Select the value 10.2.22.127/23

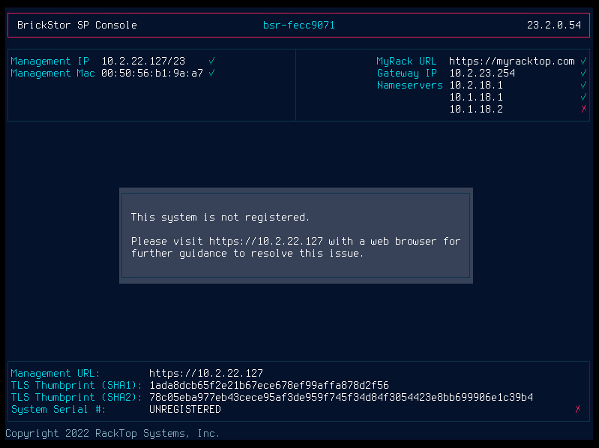143,61
